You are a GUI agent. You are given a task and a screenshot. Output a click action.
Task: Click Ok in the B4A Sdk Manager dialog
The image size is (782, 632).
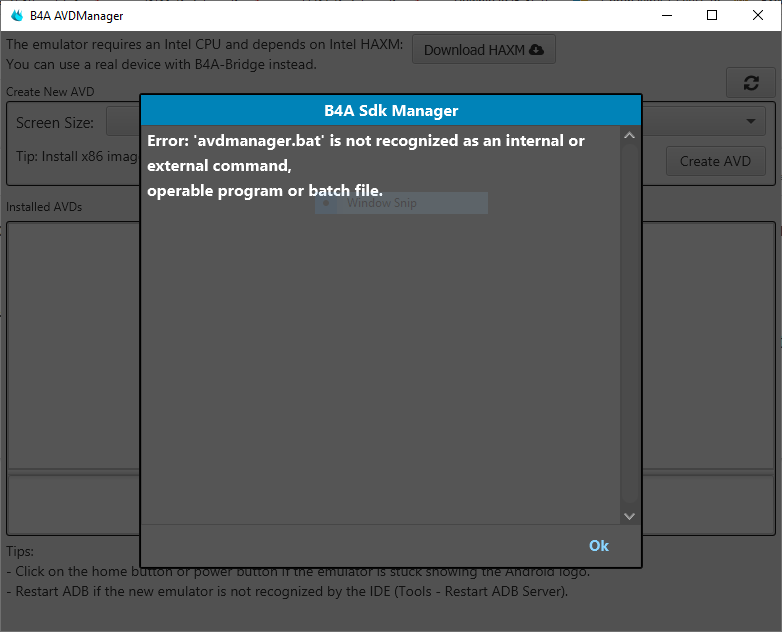coord(598,546)
